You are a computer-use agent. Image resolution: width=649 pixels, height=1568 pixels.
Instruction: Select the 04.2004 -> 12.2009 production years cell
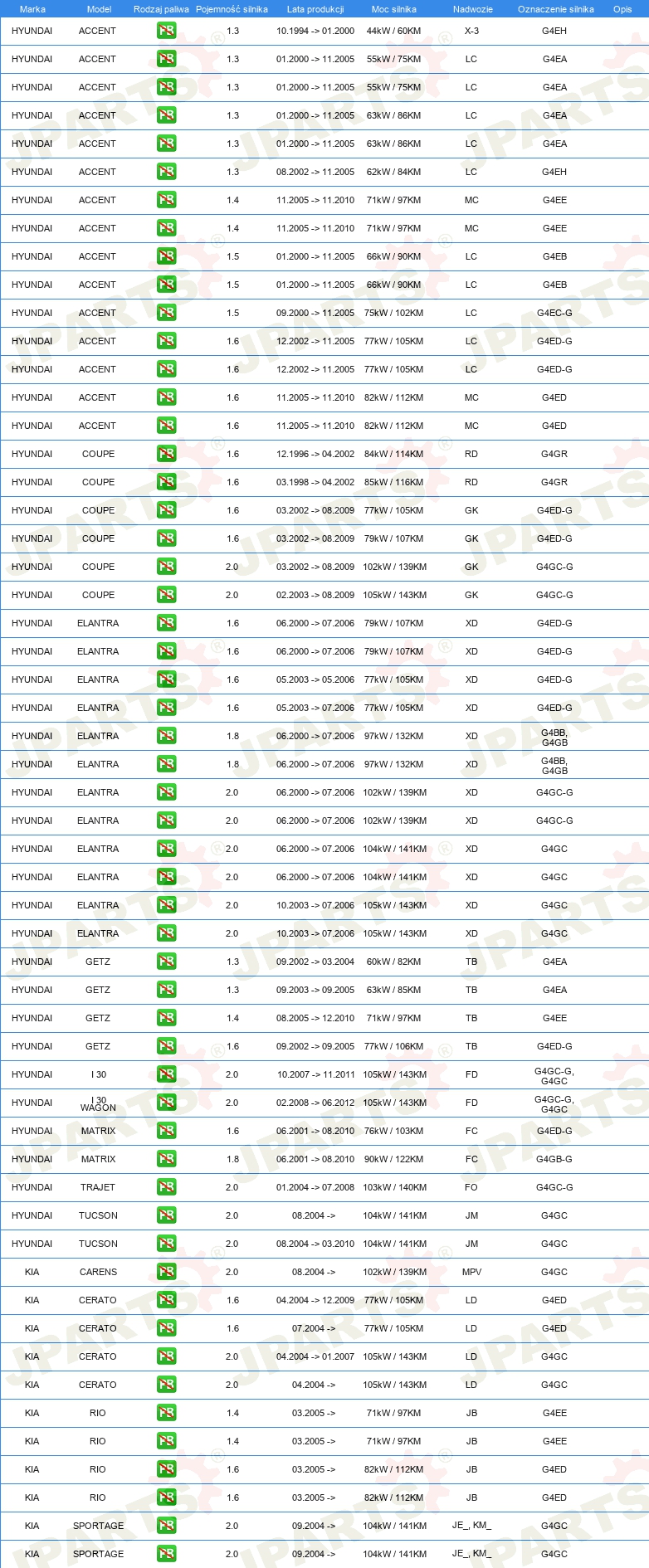[315, 1300]
